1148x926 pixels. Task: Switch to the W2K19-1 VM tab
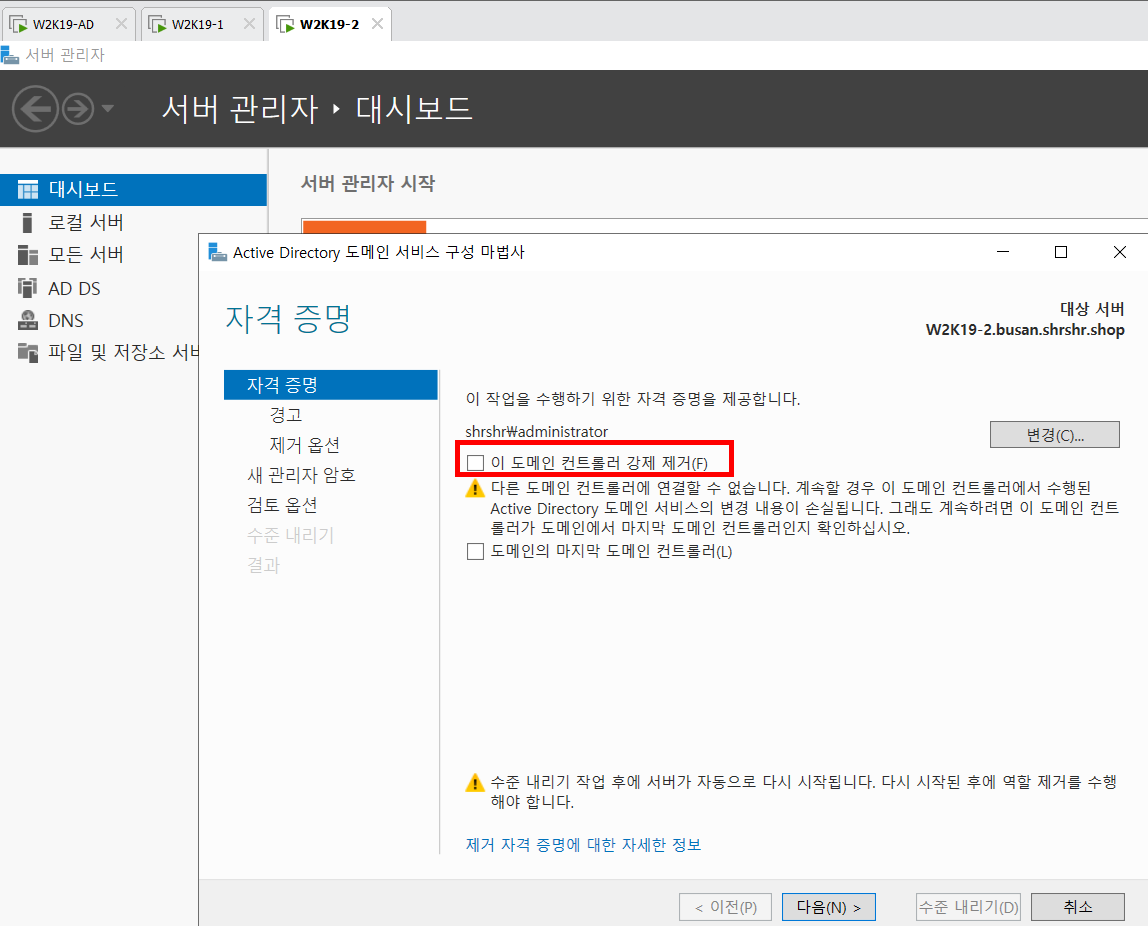pos(201,24)
